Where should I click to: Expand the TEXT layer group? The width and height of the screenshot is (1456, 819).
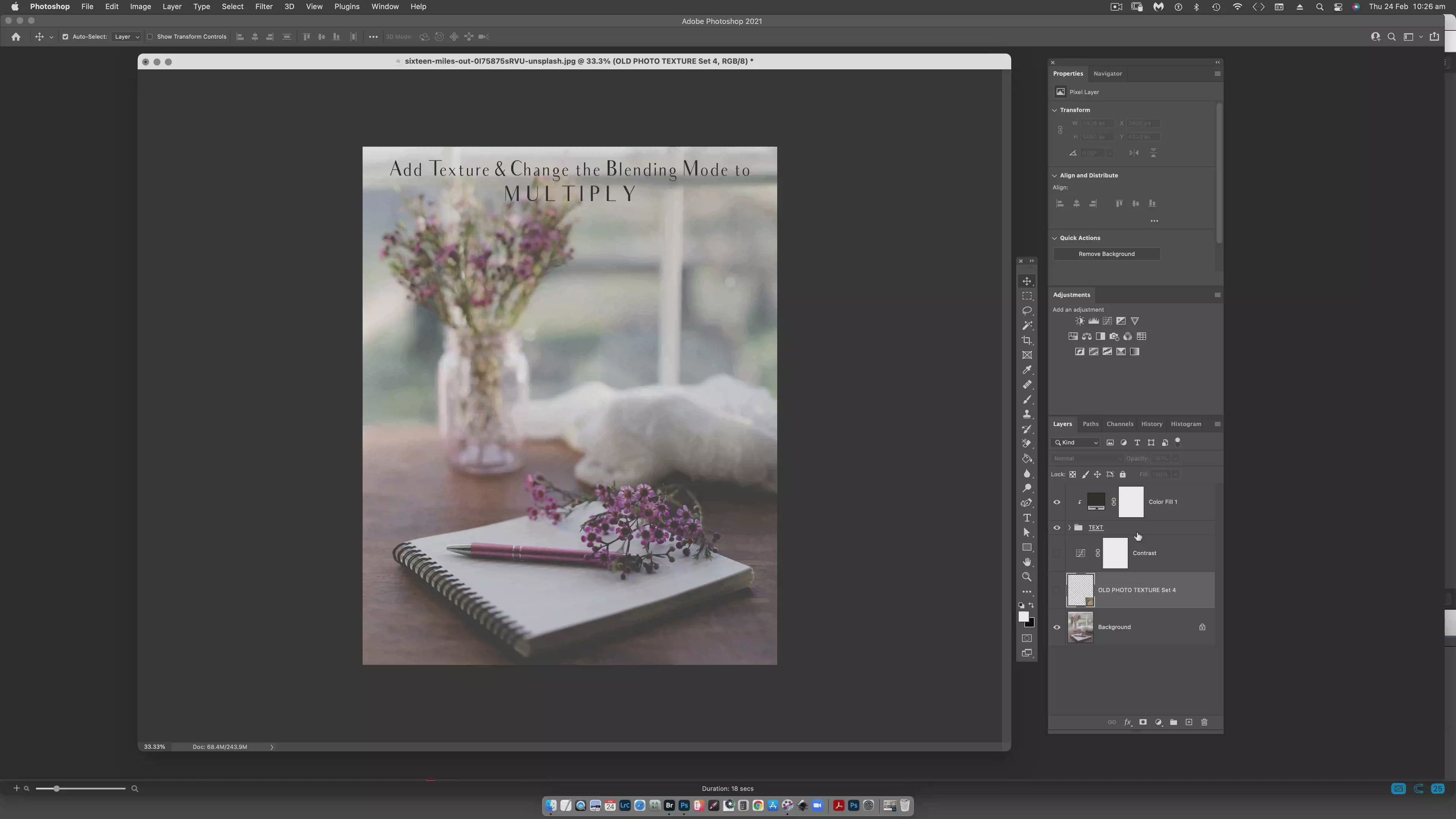1069,527
